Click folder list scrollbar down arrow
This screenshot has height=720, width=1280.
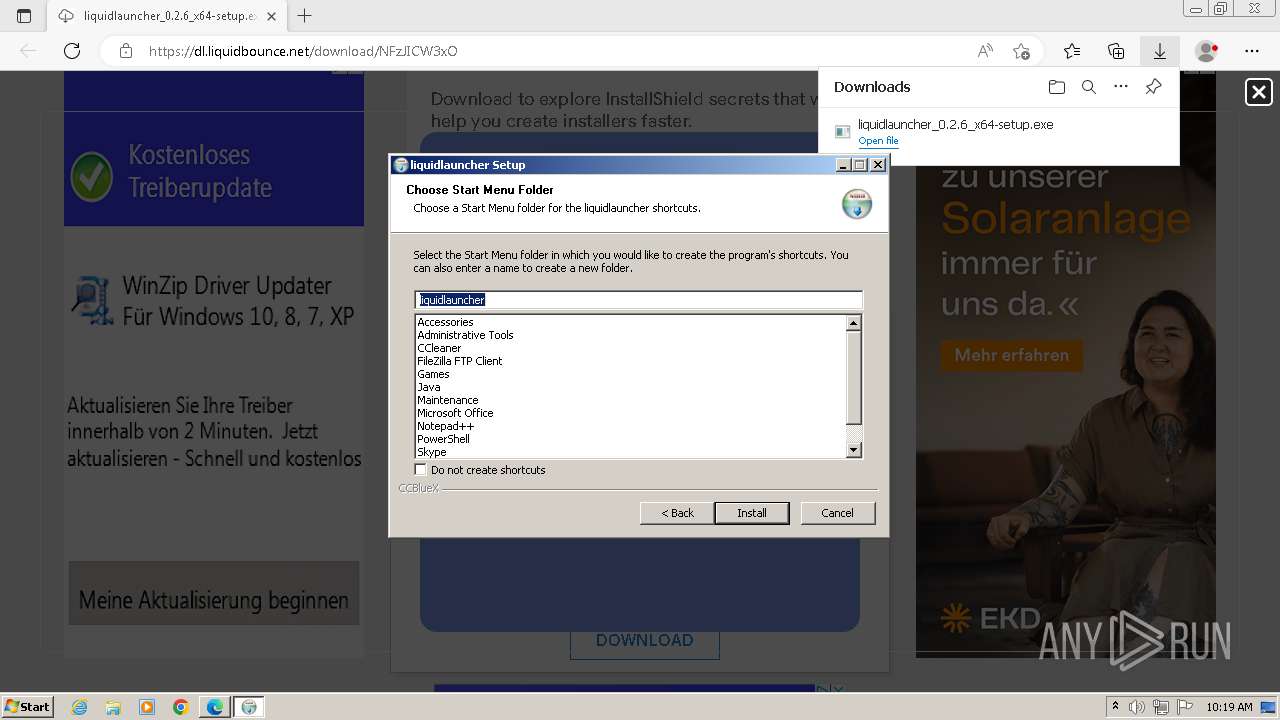point(854,450)
